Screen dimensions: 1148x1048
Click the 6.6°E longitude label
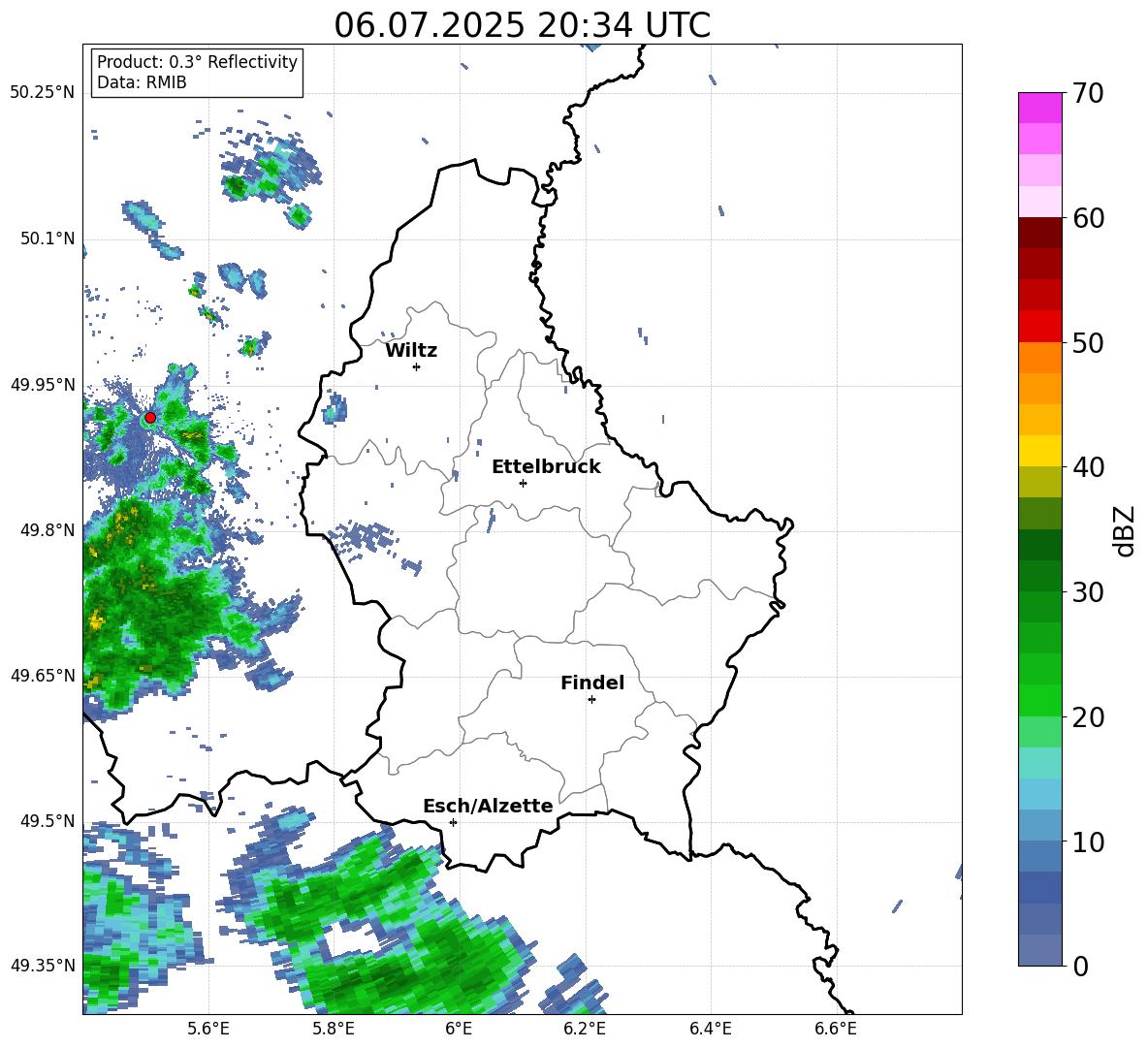836,1030
